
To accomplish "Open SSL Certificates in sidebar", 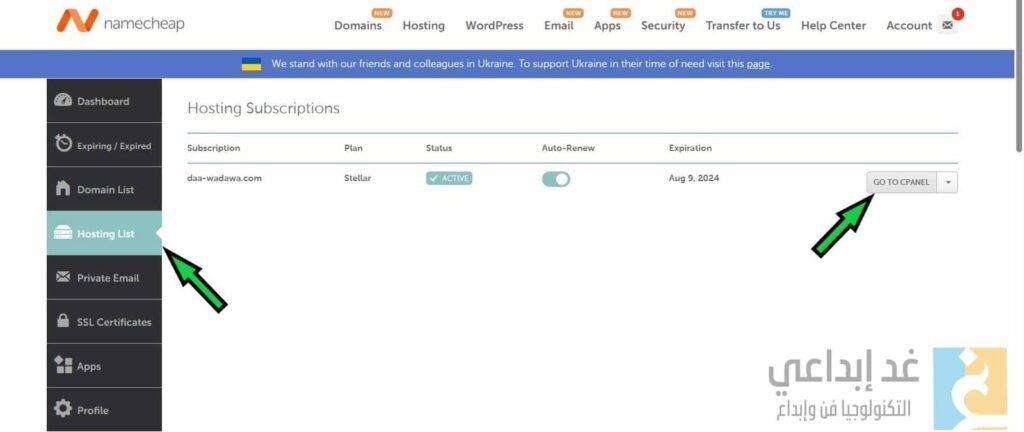I will 104,322.
